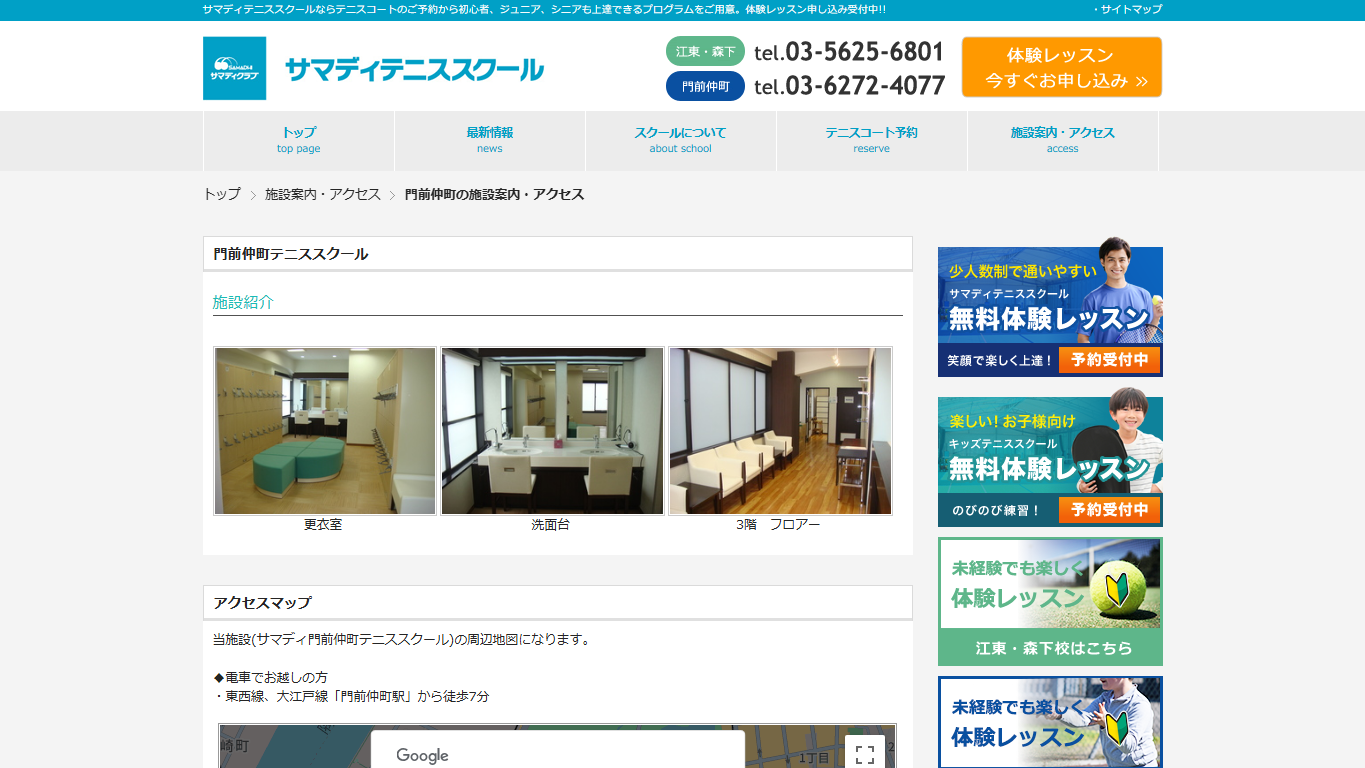Click the 洗面台 caption
The image size is (1365, 768).
(550, 524)
